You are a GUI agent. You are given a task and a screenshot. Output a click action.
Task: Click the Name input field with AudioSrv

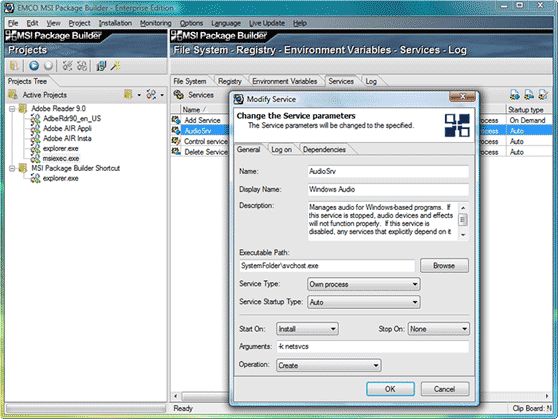388,172
